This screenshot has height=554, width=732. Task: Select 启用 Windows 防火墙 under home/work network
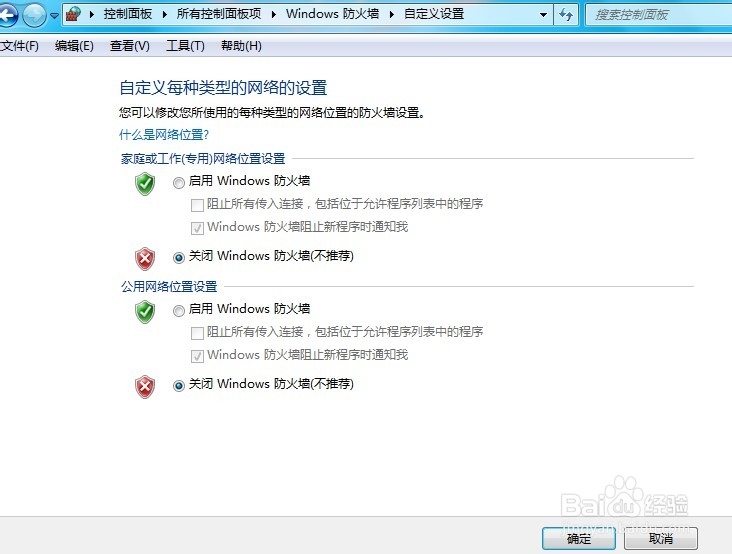179,182
